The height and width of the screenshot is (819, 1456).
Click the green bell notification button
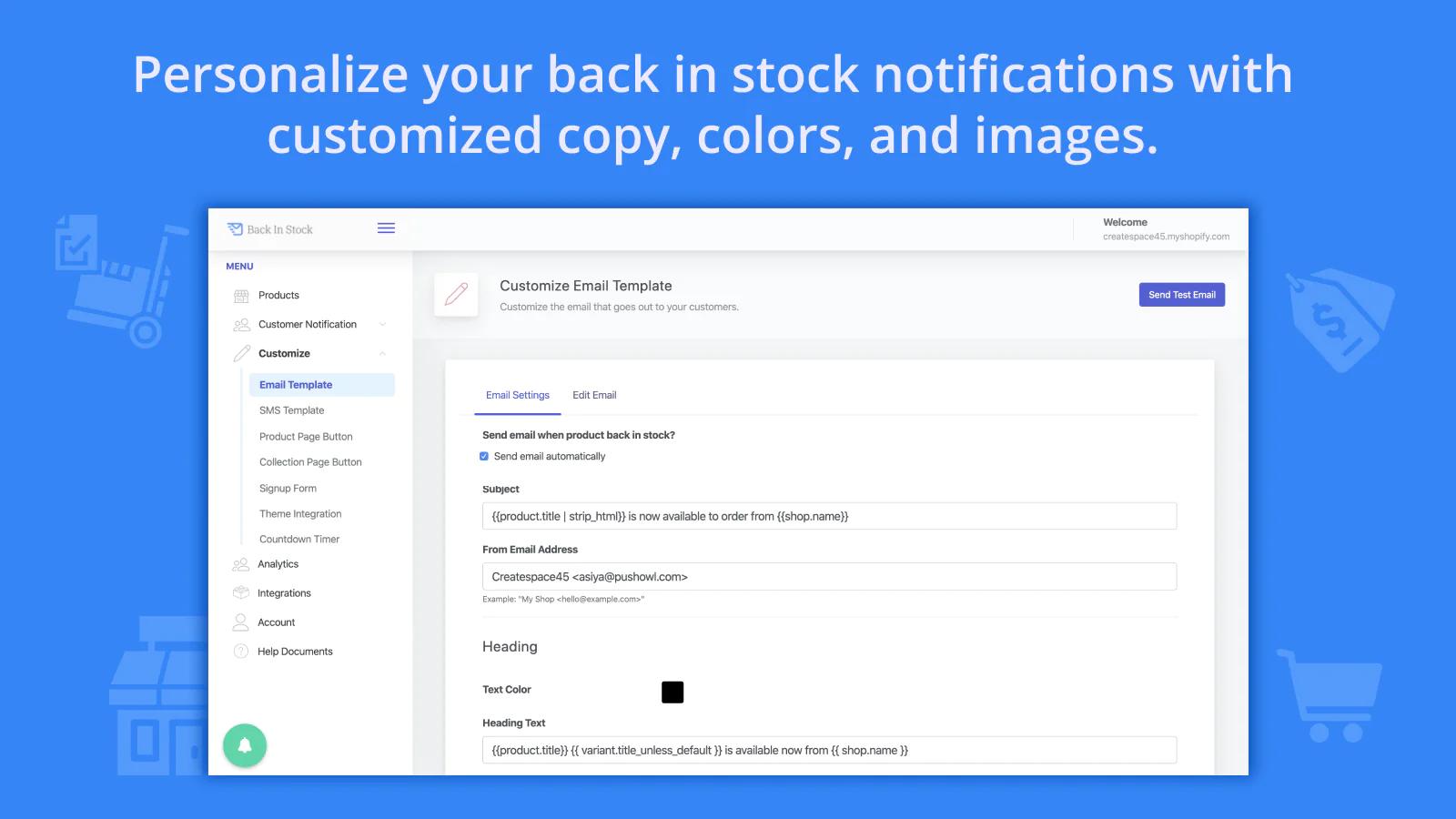click(245, 745)
